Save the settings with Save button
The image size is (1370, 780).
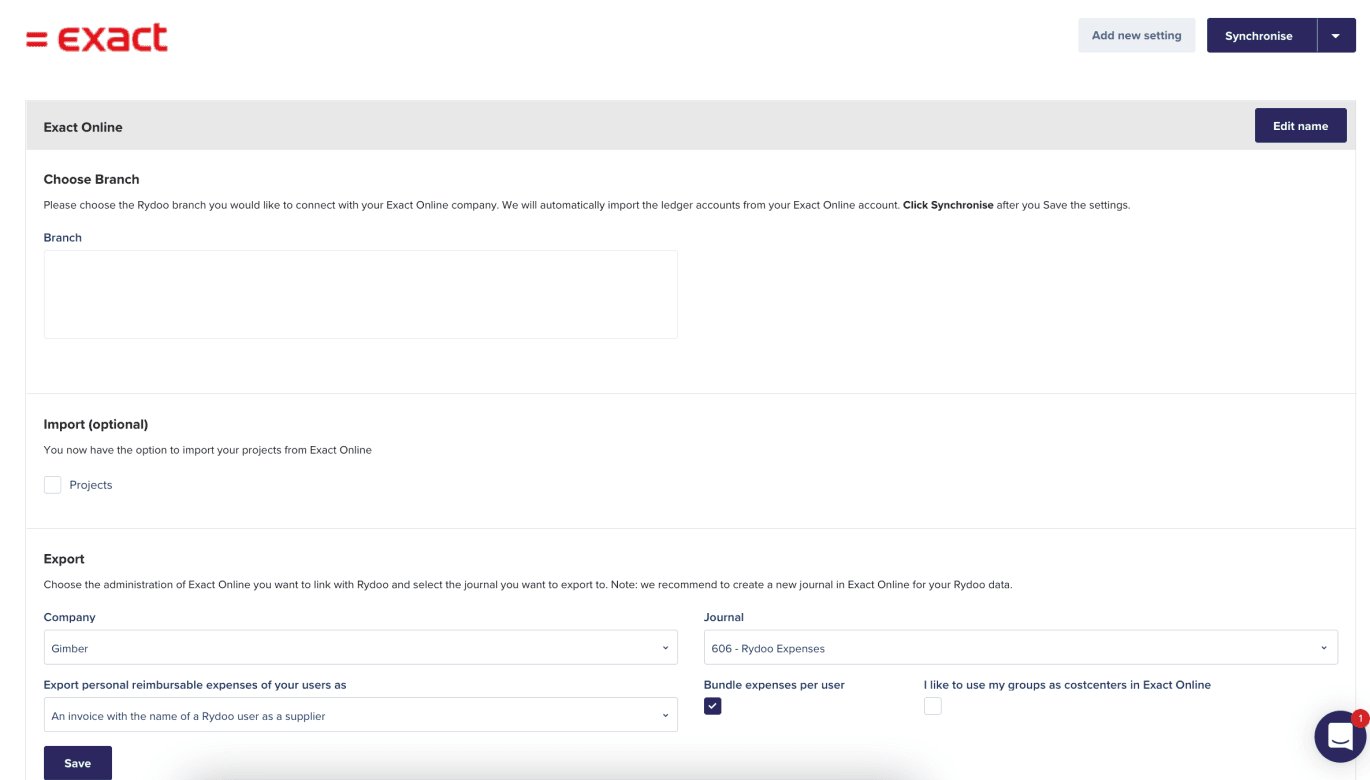pos(78,763)
